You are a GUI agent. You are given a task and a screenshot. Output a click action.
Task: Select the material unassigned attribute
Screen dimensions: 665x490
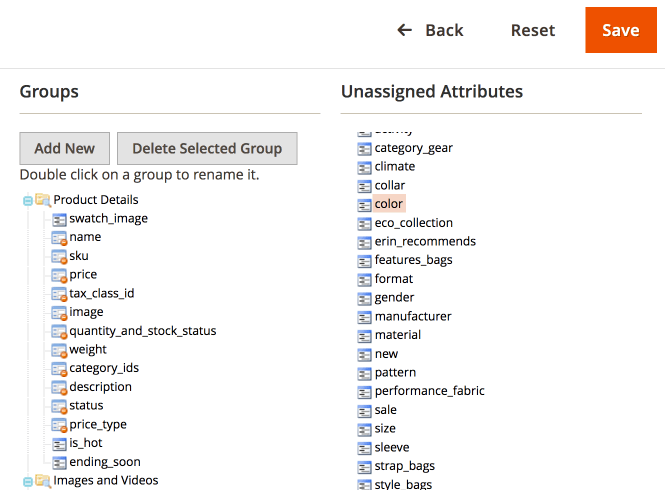click(398, 335)
